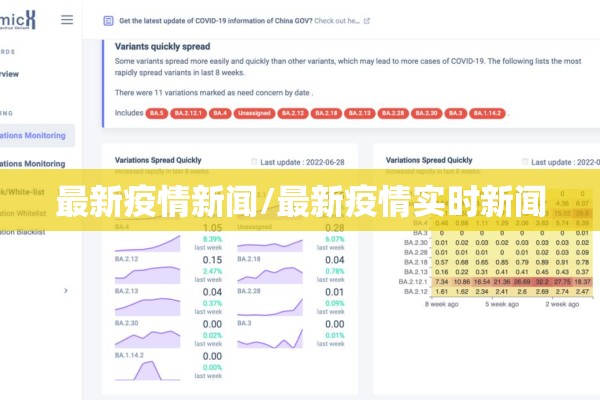Click the BA.2.28 red tag

[393, 113]
